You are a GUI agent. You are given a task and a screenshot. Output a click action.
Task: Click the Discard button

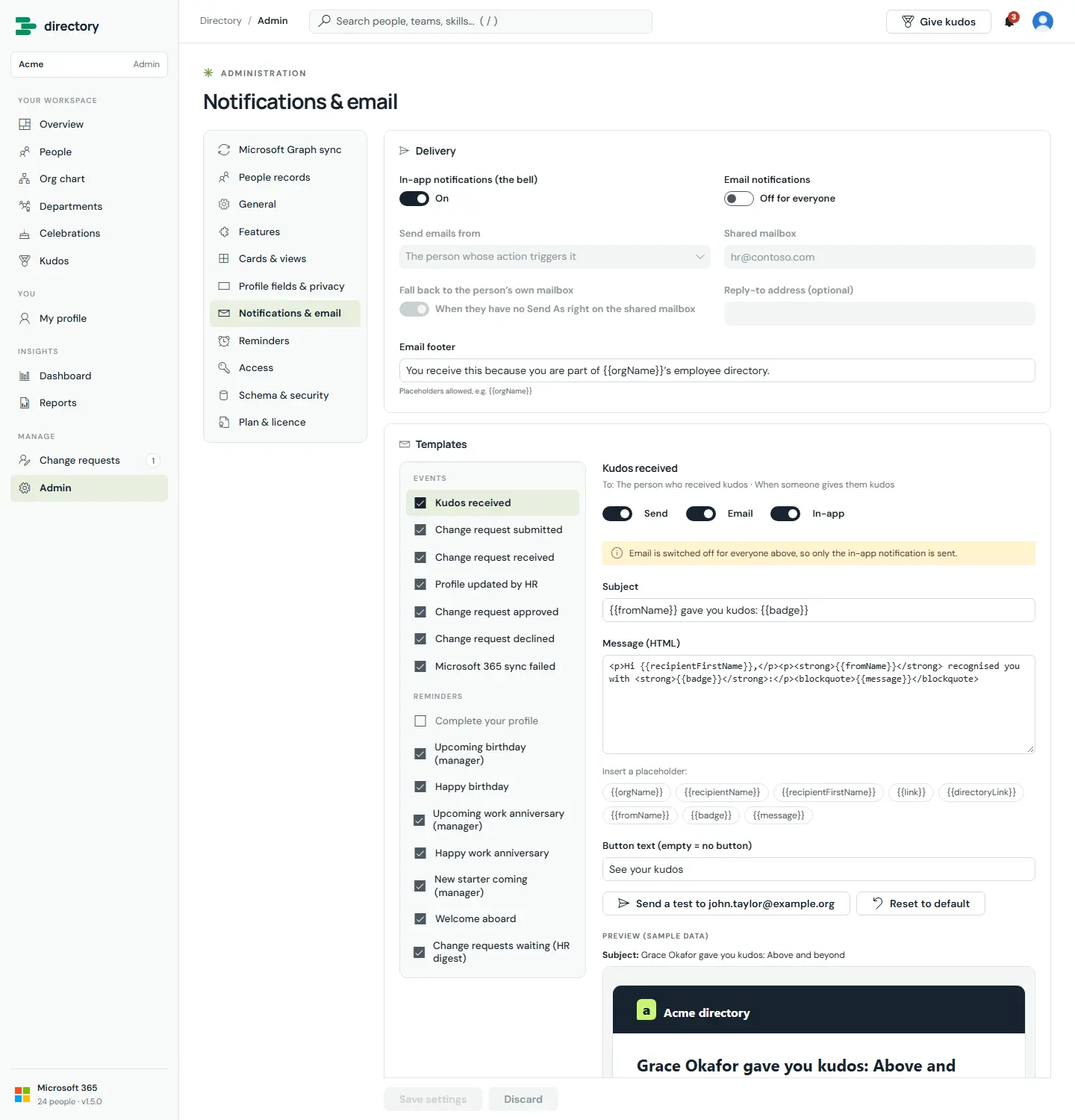523,1099
